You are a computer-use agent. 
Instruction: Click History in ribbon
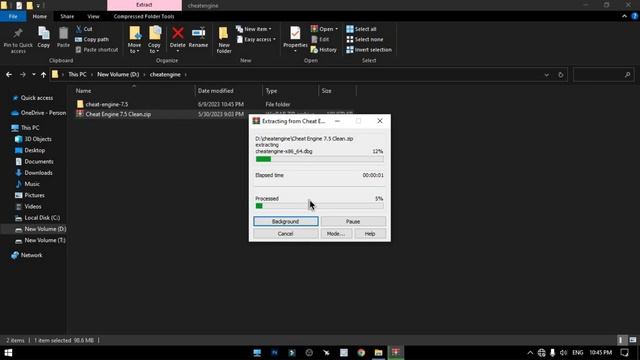tap(324, 50)
